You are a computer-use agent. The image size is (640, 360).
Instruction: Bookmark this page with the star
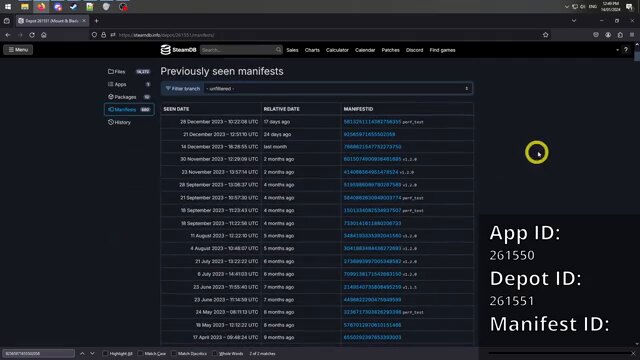546,35
